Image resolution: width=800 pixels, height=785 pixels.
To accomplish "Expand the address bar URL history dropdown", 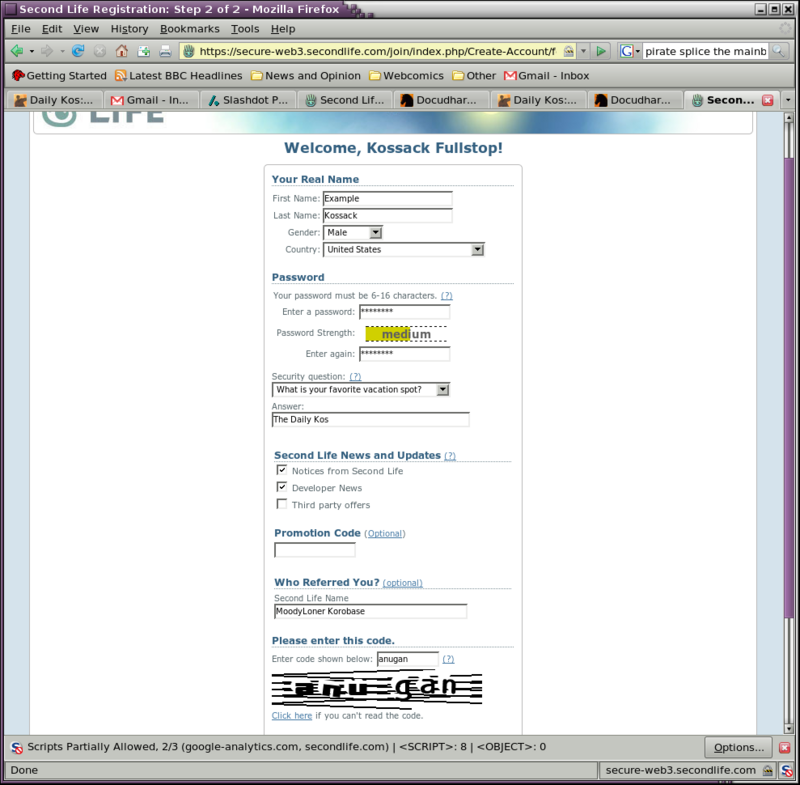I will 583,51.
